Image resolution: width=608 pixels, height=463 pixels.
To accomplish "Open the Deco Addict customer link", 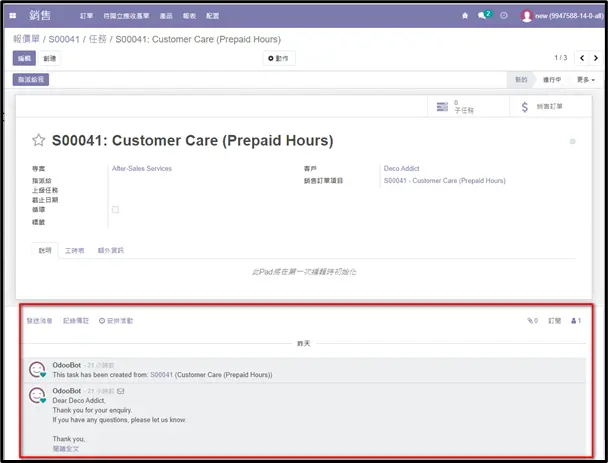I will click(401, 168).
